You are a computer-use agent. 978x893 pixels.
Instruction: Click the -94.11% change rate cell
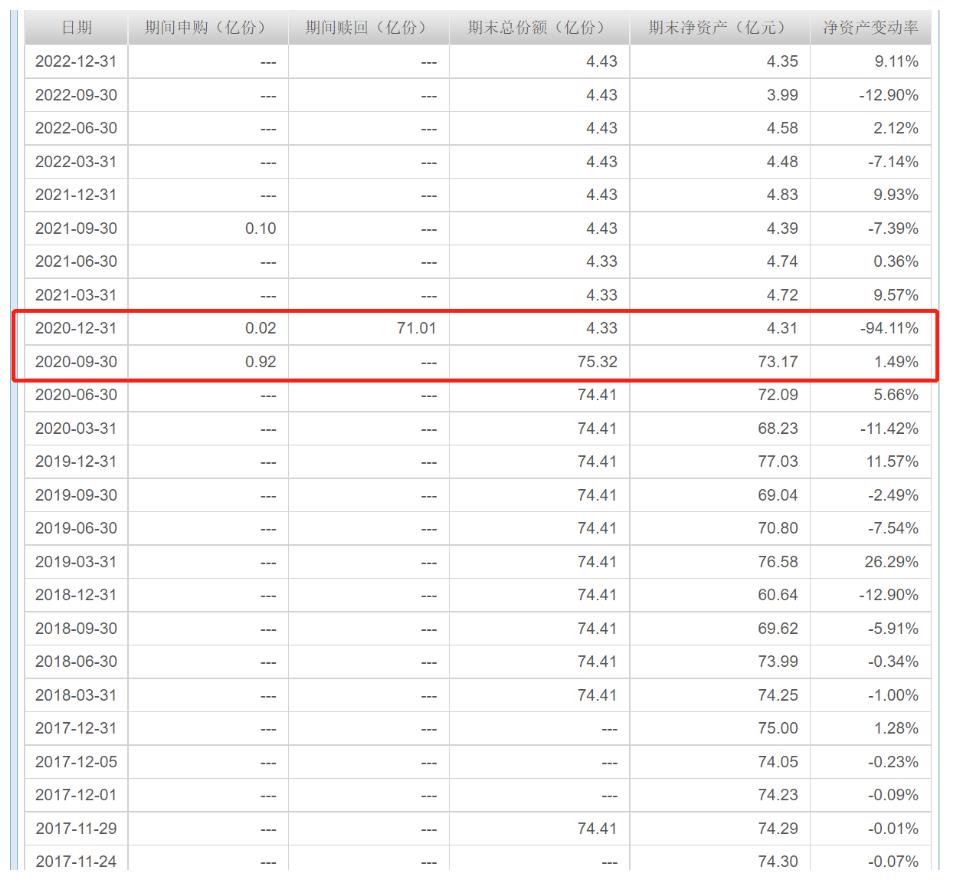click(x=888, y=328)
